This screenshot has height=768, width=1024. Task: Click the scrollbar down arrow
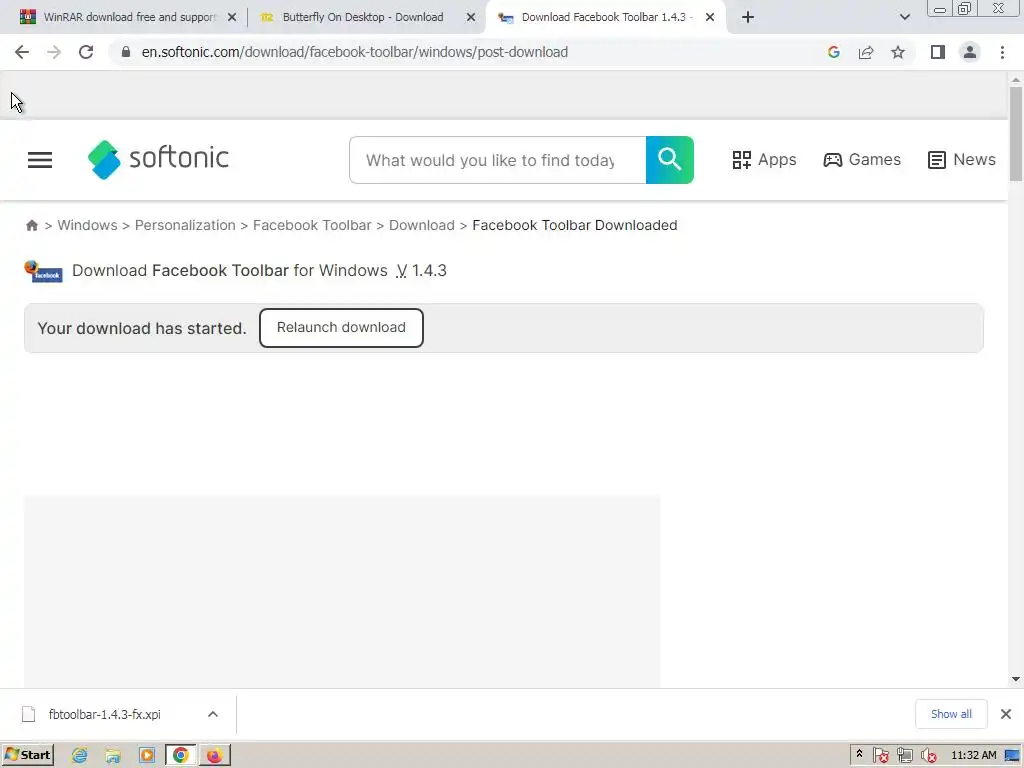click(1016, 679)
